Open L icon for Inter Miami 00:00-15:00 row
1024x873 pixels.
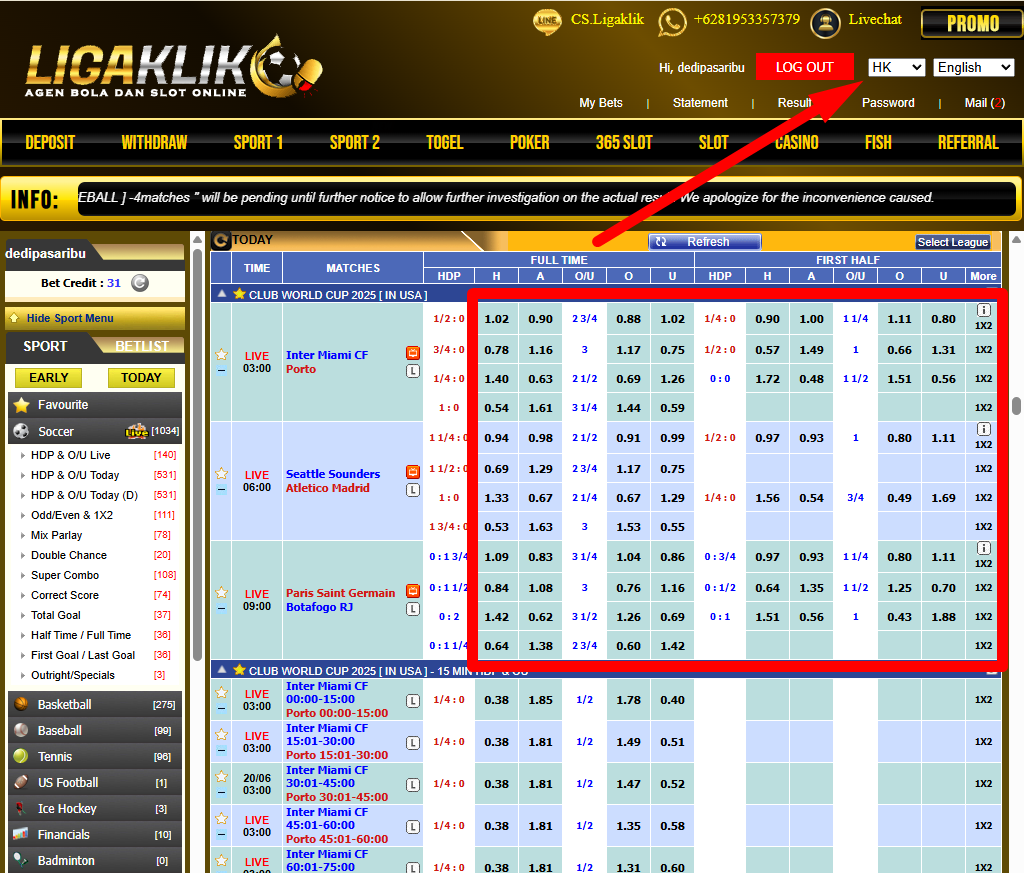(x=413, y=701)
